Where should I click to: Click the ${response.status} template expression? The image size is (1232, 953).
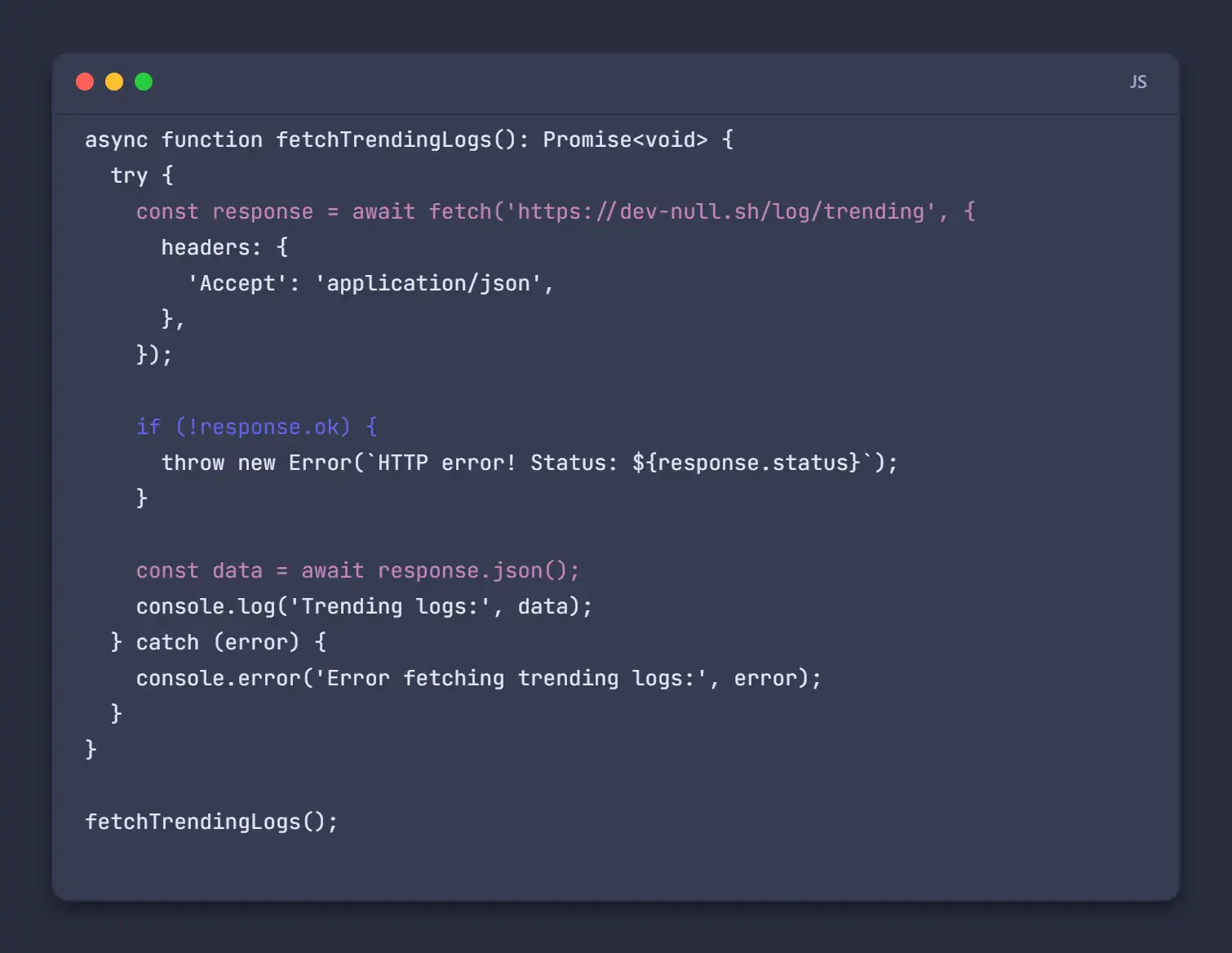(x=747, y=463)
